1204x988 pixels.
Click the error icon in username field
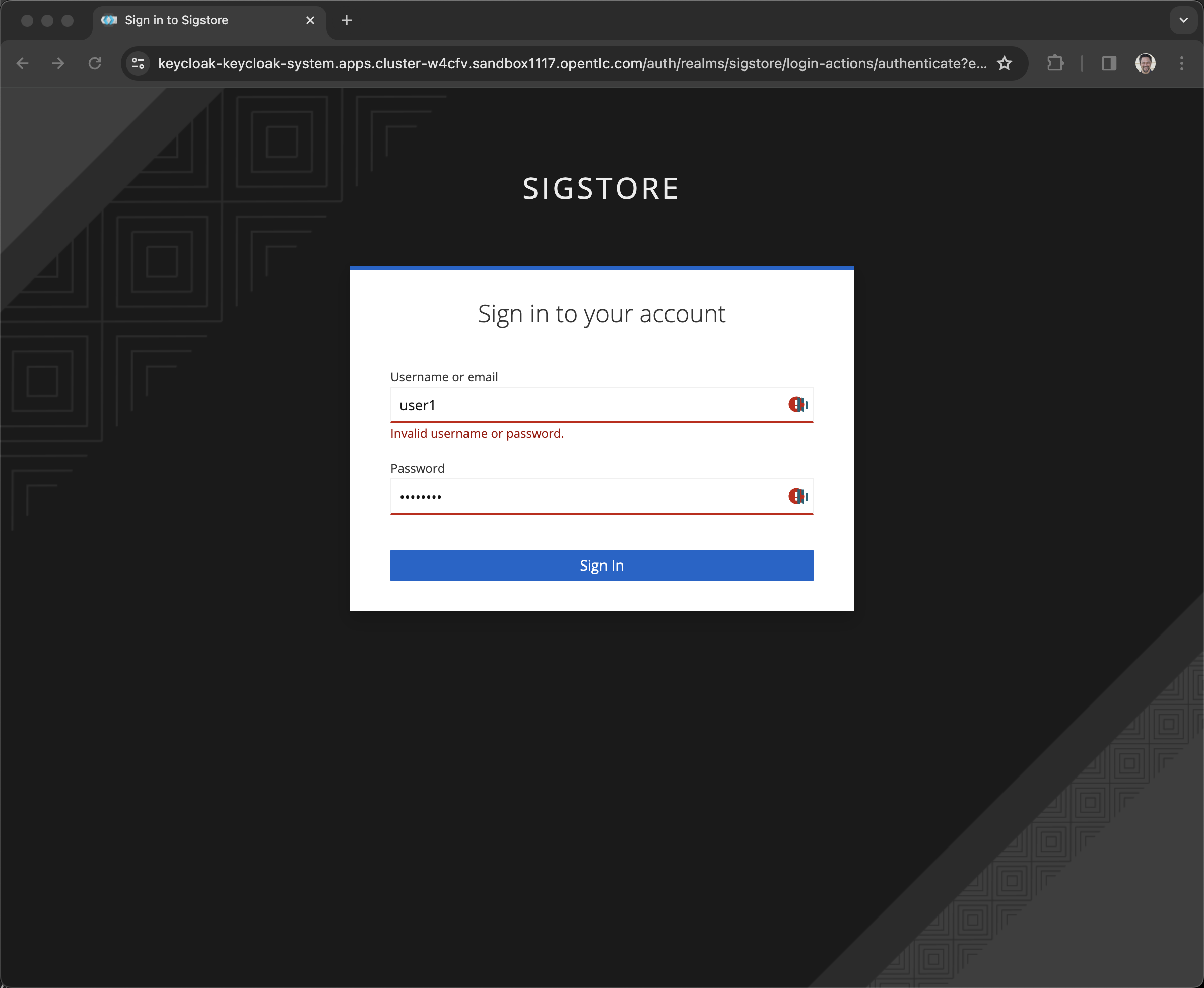click(x=796, y=405)
